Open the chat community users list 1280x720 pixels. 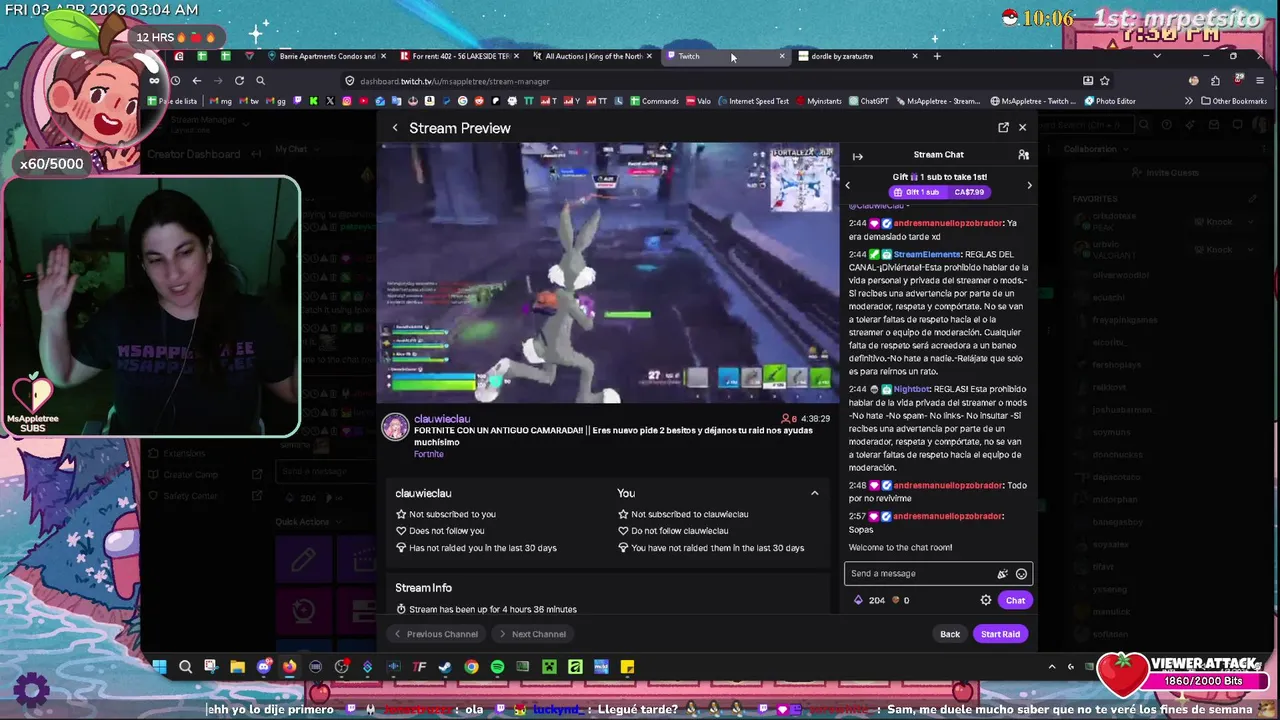pyautogui.click(x=1023, y=155)
